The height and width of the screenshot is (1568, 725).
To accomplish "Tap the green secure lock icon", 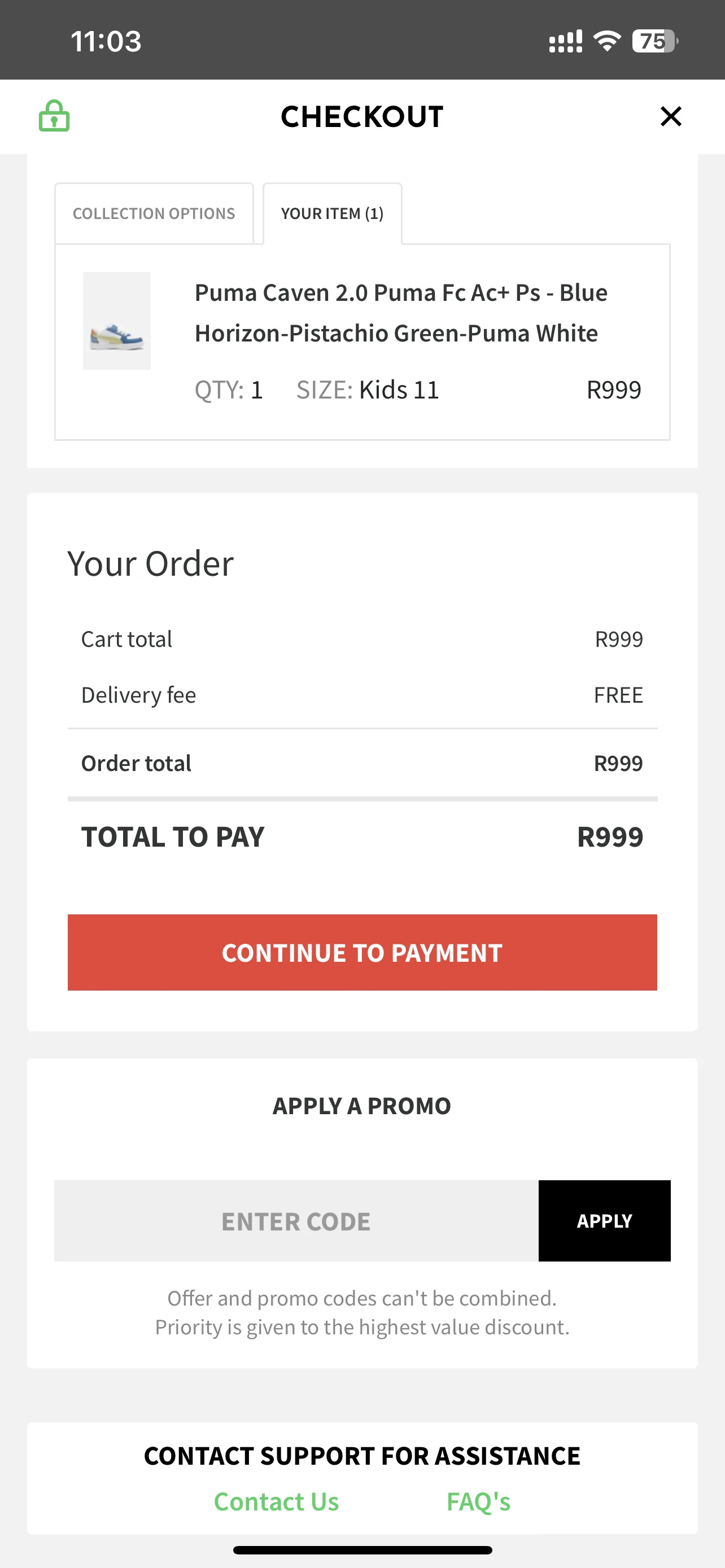I will [x=54, y=116].
